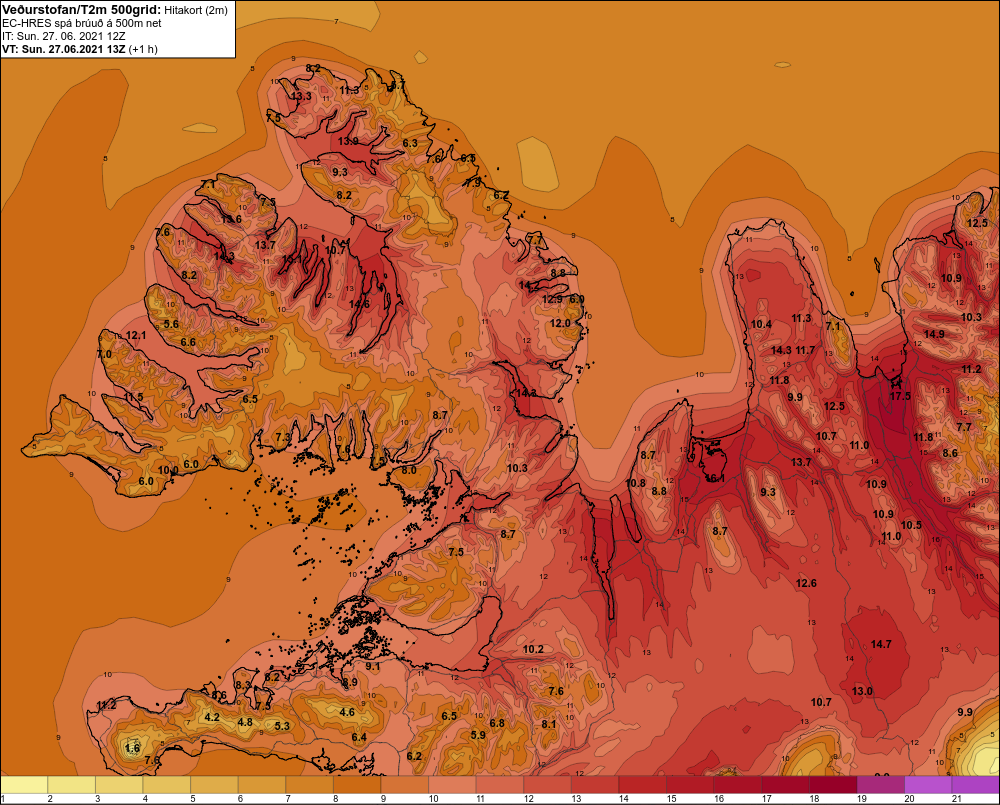Select the 13.0 station temperature

click(x=862, y=691)
